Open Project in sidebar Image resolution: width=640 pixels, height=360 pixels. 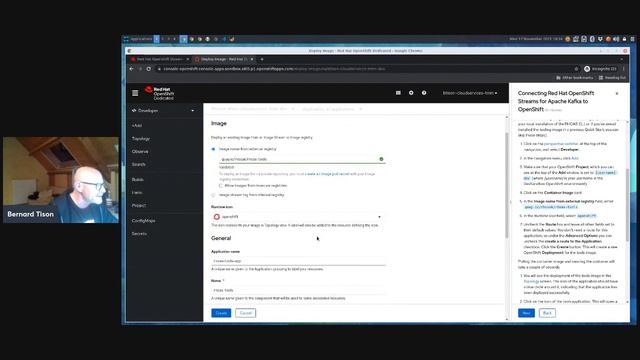coord(139,206)
